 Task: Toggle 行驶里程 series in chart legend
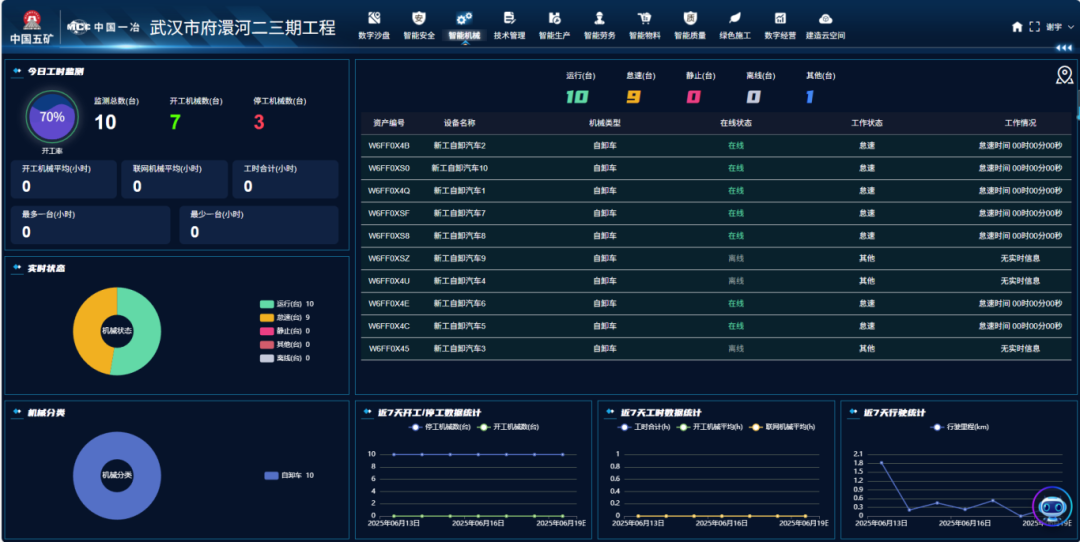click(960, 427)
